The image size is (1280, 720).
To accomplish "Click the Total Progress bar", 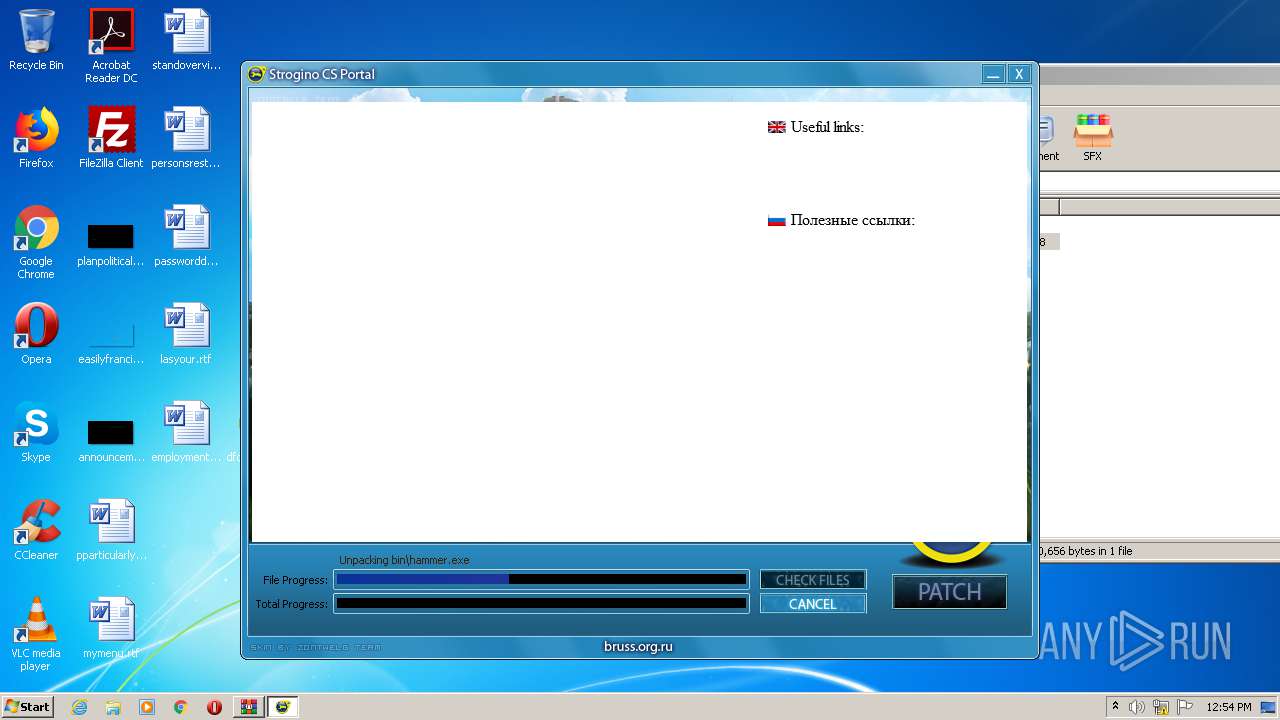I will [541, 603].
